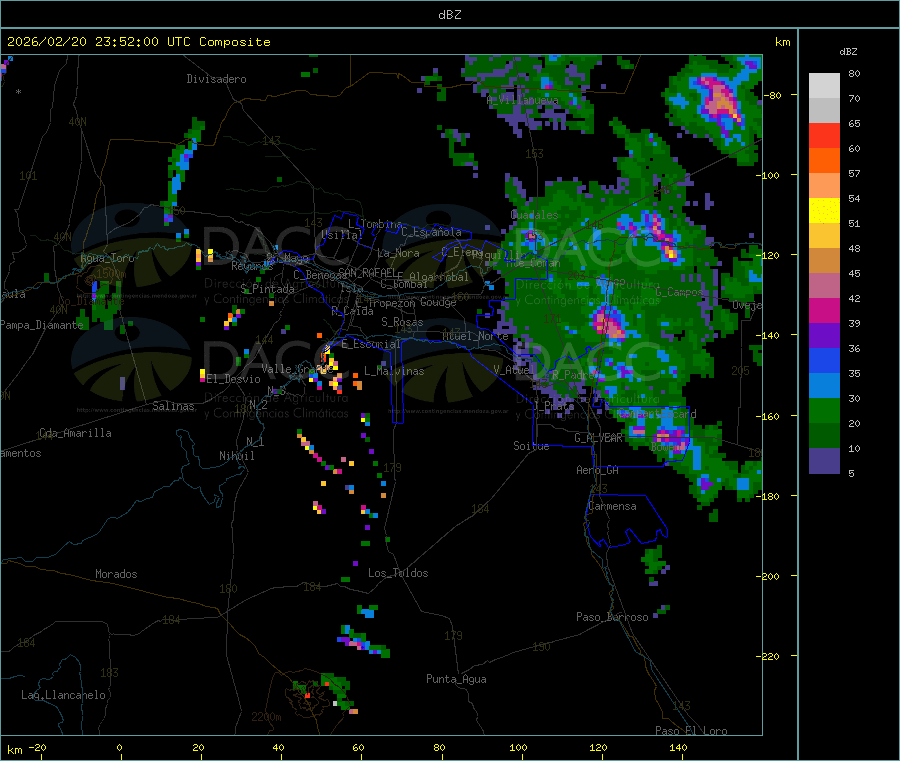Screen dimensions: 900x761
Task: Click the Cda_Amarilla map label
Action: pyautogui.click(x=75, y=433)
